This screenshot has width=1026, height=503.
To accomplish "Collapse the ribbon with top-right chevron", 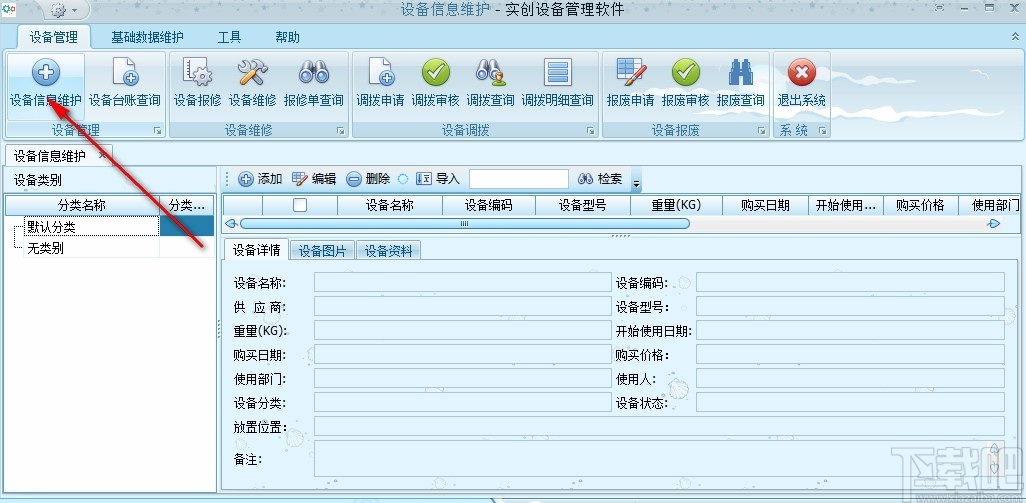I will point(1015,38).
